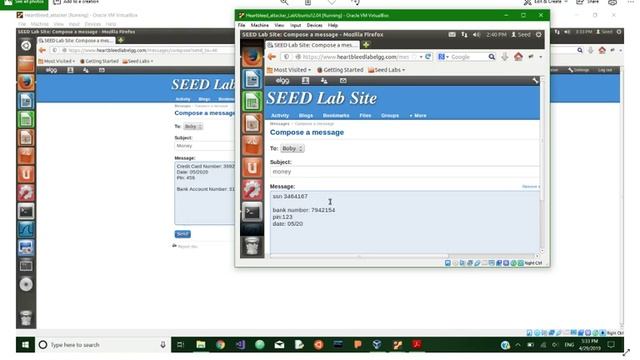Viewport: 640px width, 360px height.
Task: Click Firefox home icon in background VM
Action: point(602,50)
